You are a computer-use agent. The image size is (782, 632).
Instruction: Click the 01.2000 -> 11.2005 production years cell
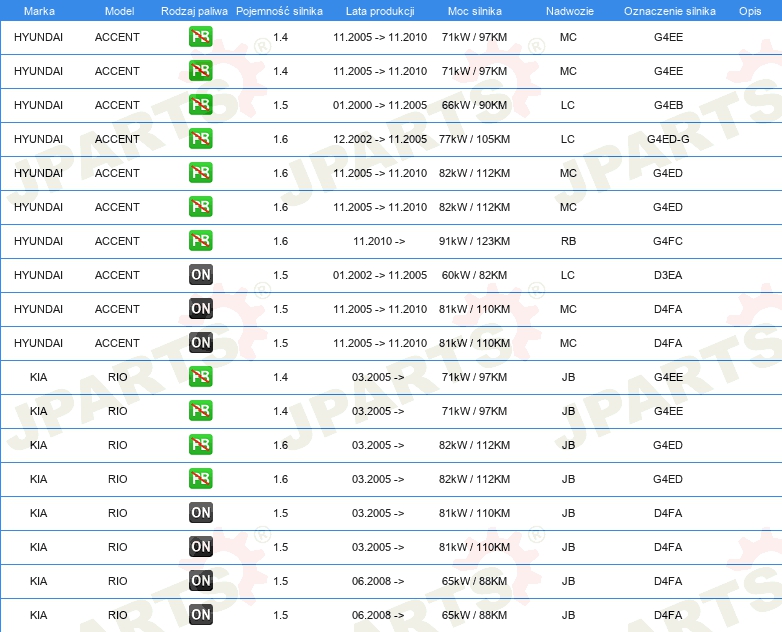coord(380,105)
